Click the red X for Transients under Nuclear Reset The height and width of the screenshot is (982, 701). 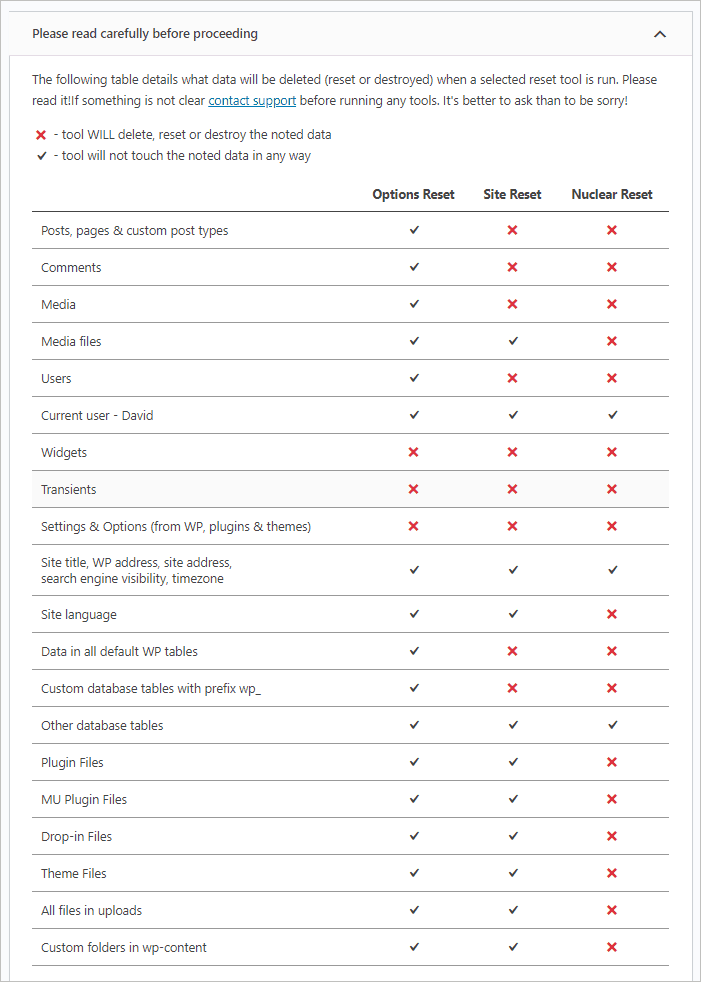pyautogui.click(x=611, y=489)
